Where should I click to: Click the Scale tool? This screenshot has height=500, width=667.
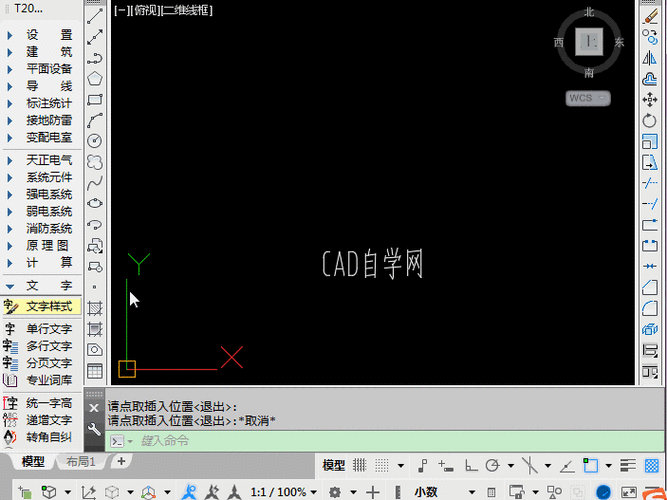[x=650, y=141]
